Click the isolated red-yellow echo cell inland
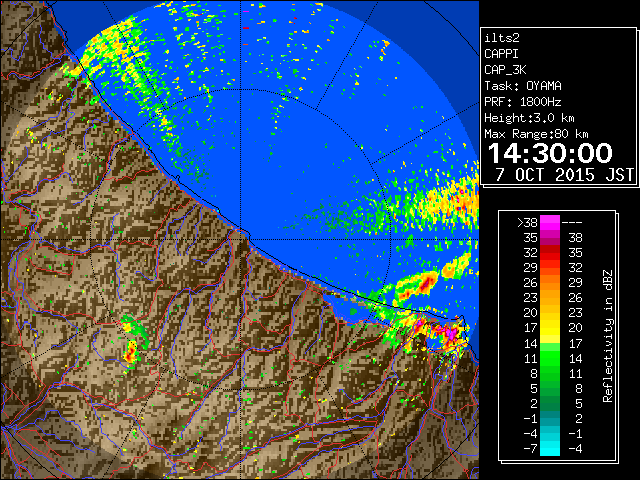 click(131, 352)
